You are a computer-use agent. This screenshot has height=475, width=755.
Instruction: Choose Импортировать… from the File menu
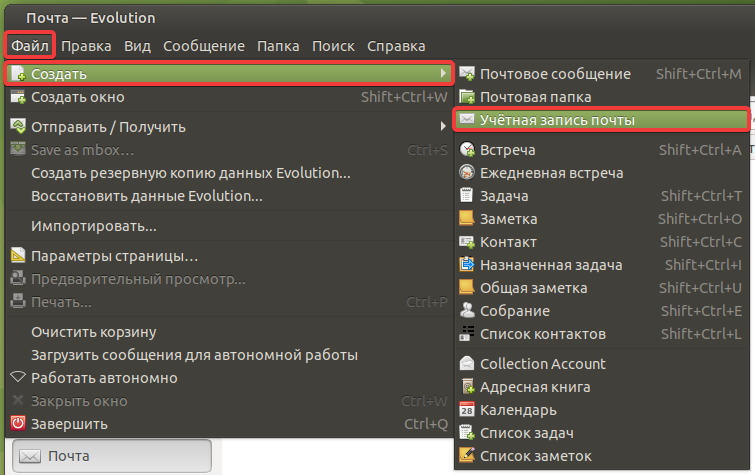coord(93,226)
